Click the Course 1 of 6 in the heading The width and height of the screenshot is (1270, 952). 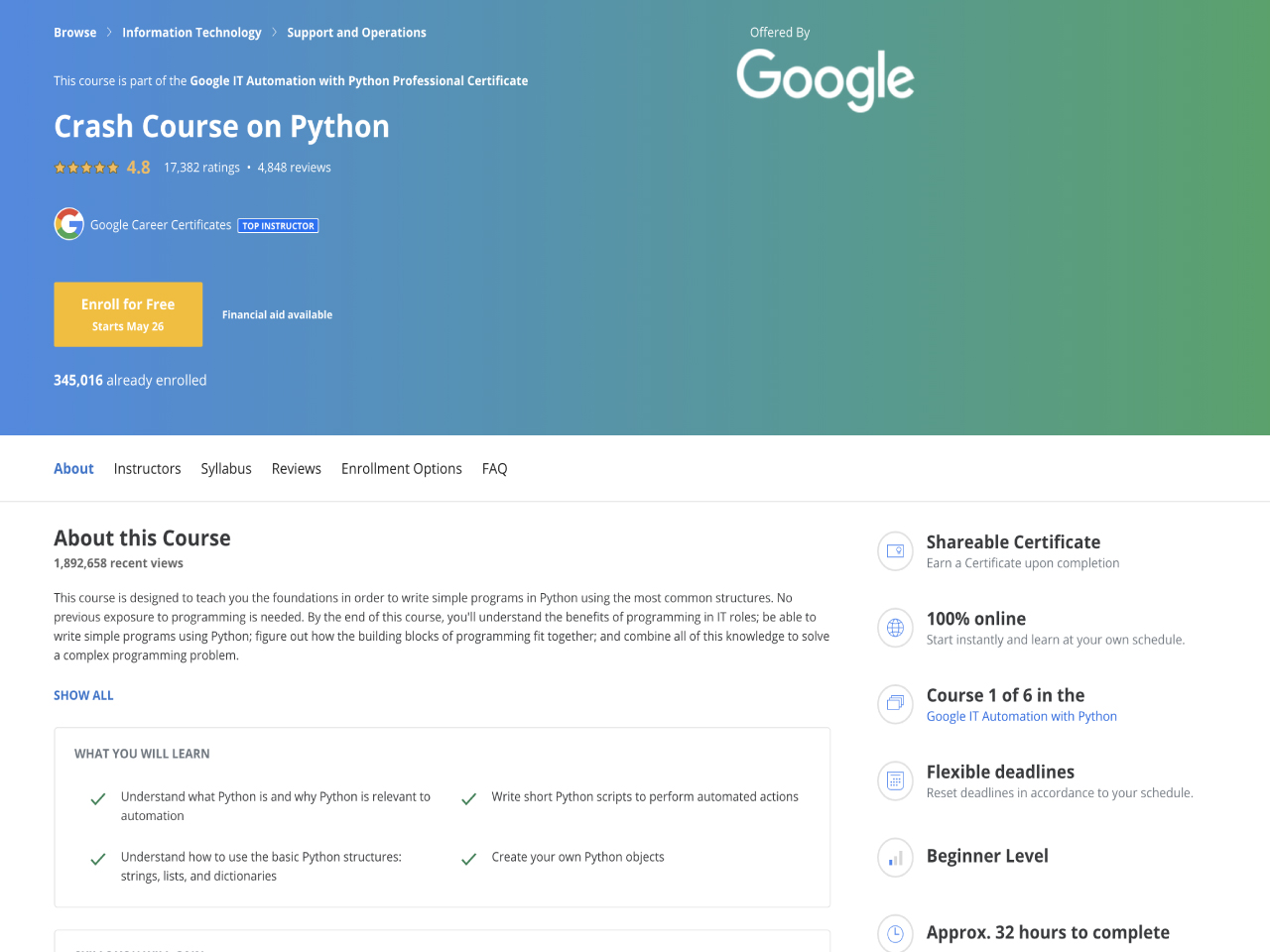pos(1005,696)
